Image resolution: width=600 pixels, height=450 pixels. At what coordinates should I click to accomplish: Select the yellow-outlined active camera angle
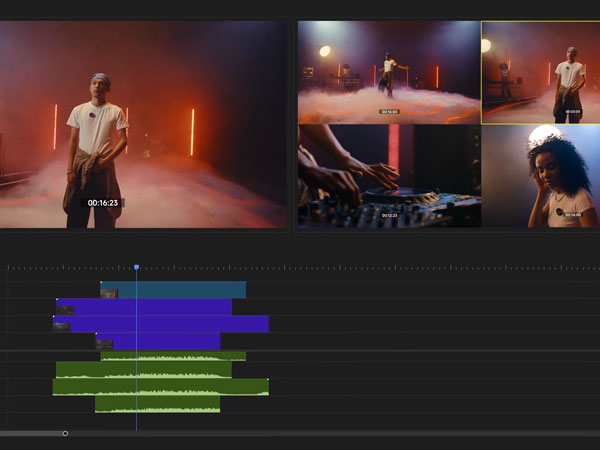pos(541,73)
